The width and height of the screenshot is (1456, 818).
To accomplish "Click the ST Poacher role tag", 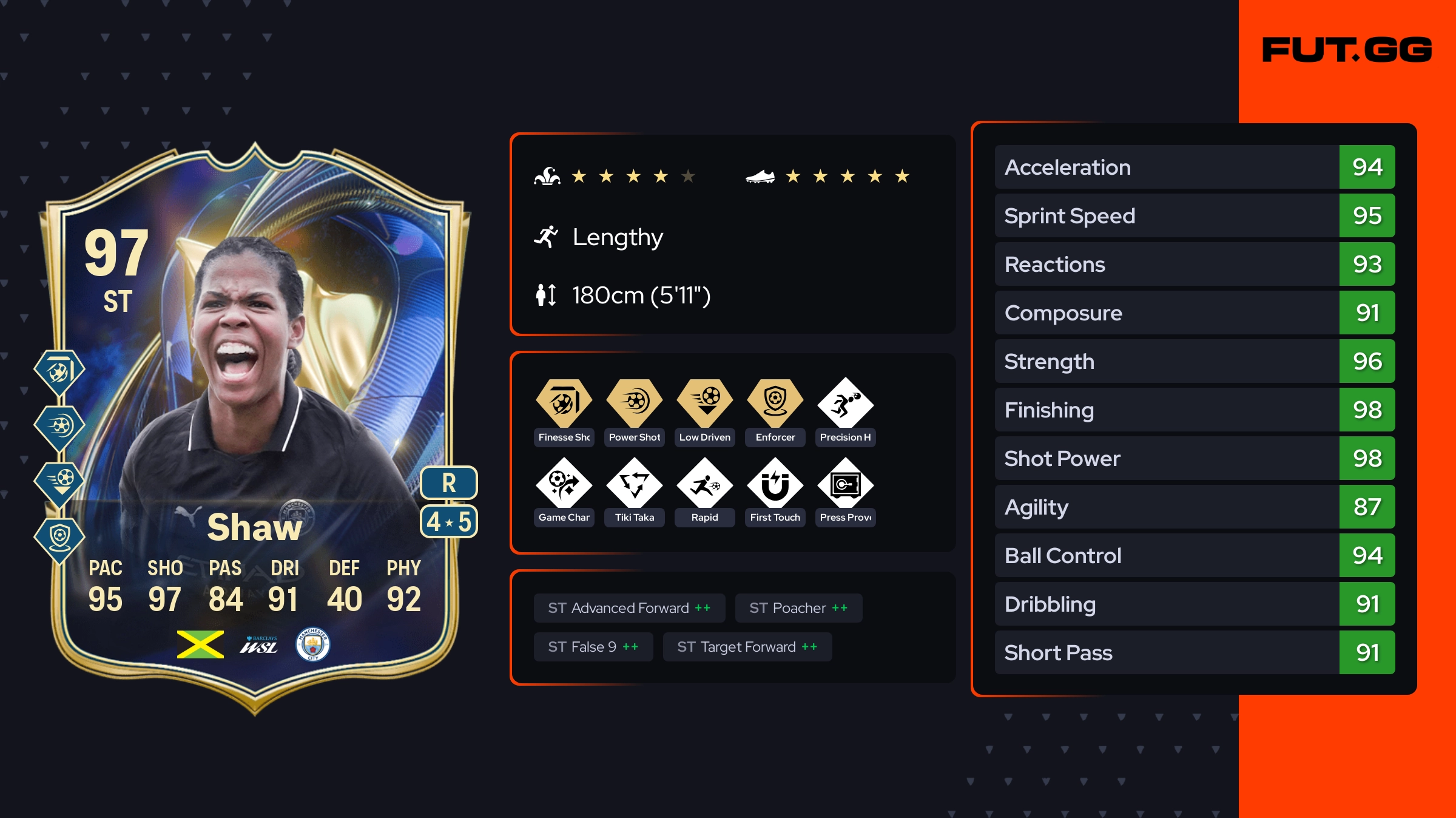I will click(798, 608).
